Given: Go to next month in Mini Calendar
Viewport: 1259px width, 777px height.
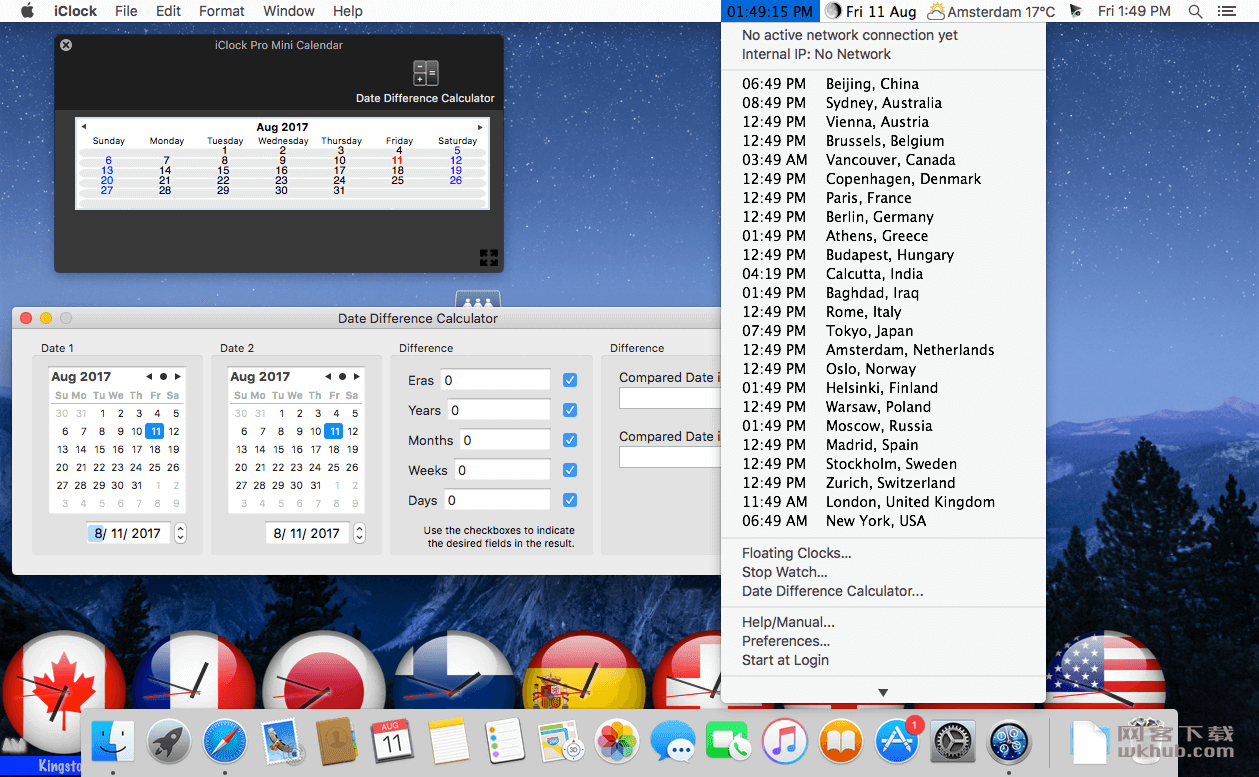Looking at the screenshot, I should [x=480, y=127].
